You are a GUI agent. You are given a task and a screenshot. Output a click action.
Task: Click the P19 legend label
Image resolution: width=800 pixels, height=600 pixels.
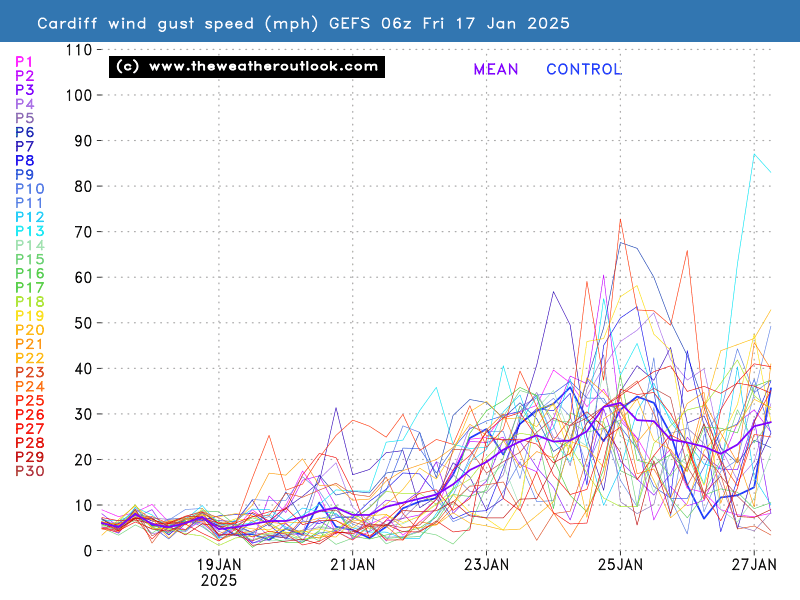point(30,316)
